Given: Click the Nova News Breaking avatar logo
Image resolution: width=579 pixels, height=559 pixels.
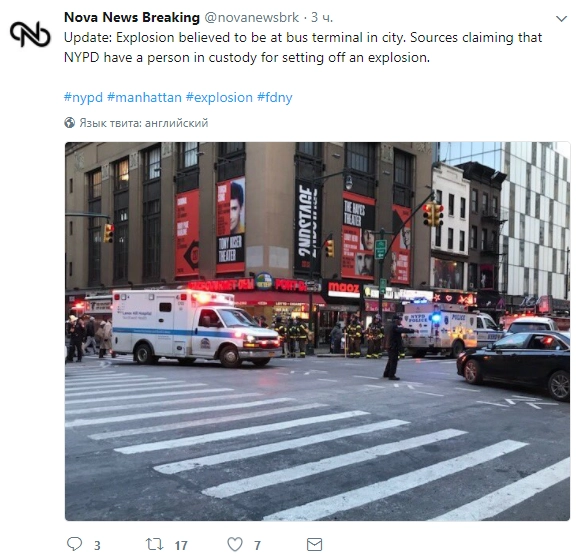Looking at the screenshot, I should pos(30,34).
